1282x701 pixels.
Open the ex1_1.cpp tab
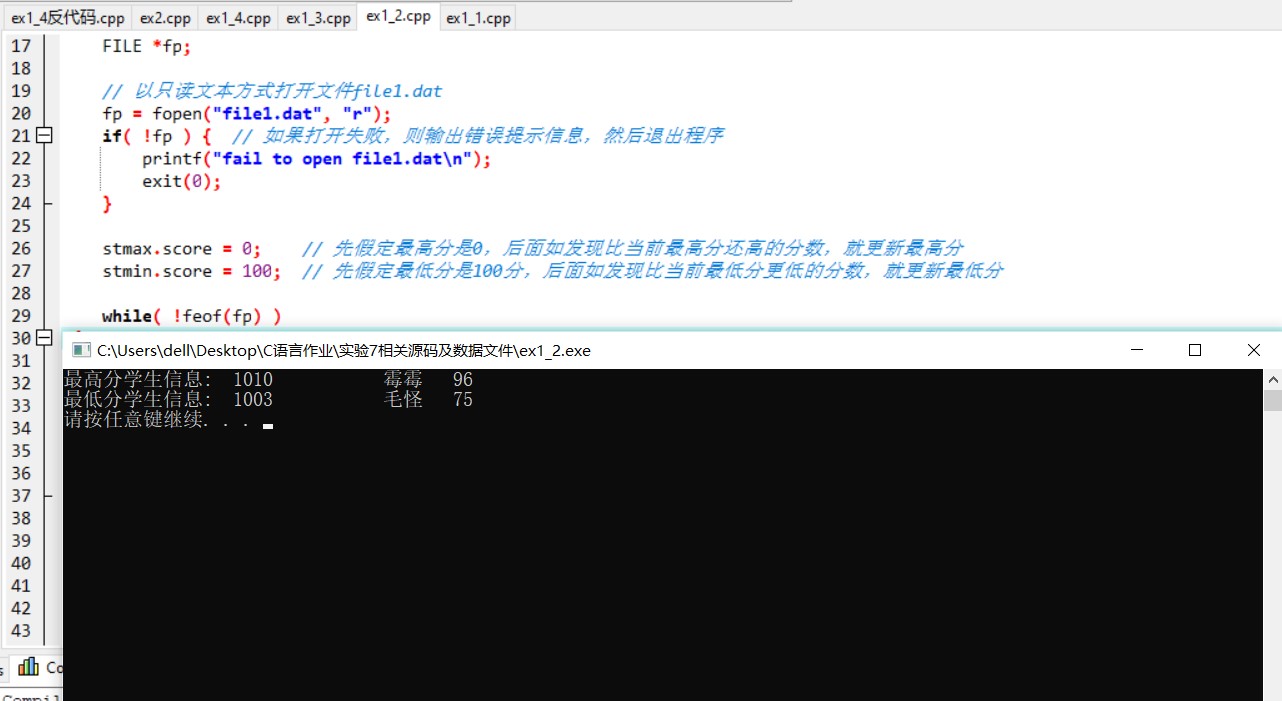478,18
